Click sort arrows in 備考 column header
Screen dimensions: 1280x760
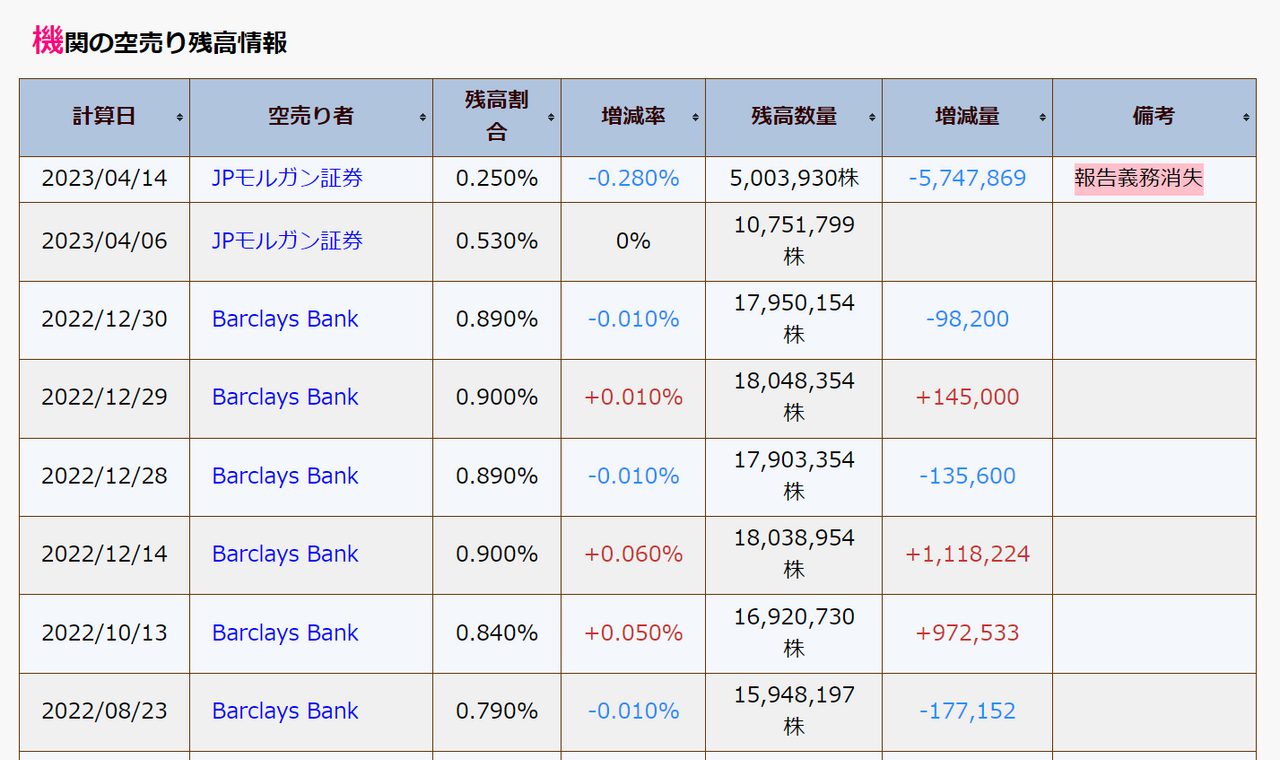coord(1246,118)
